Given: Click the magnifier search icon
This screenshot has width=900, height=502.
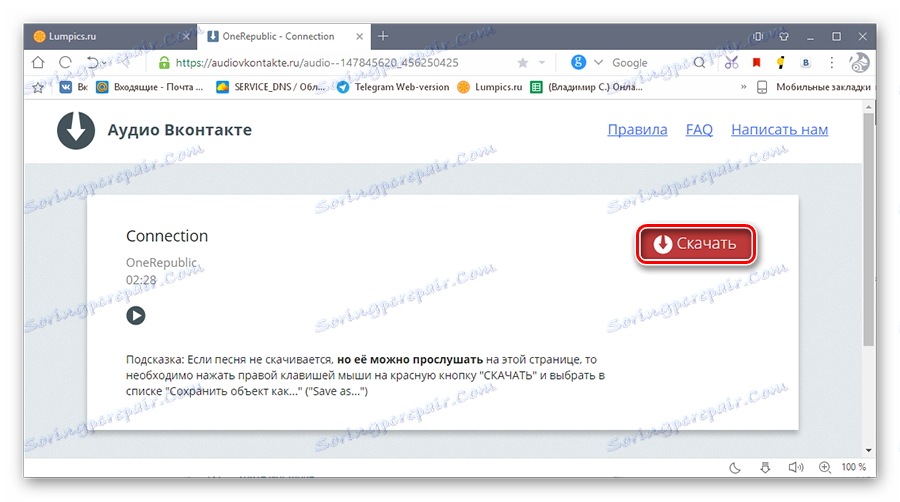Looking at the screenshot, I should [x=699, y=63].
